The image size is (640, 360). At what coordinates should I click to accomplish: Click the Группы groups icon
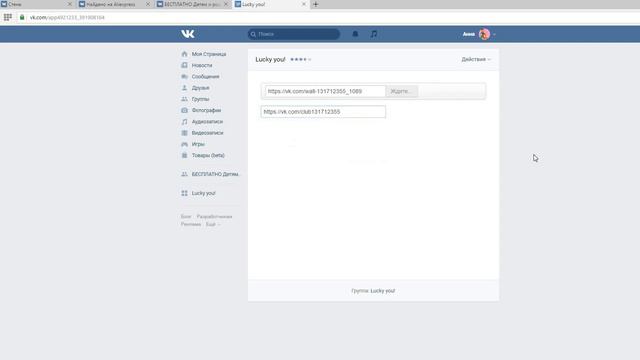click(184, 99)
